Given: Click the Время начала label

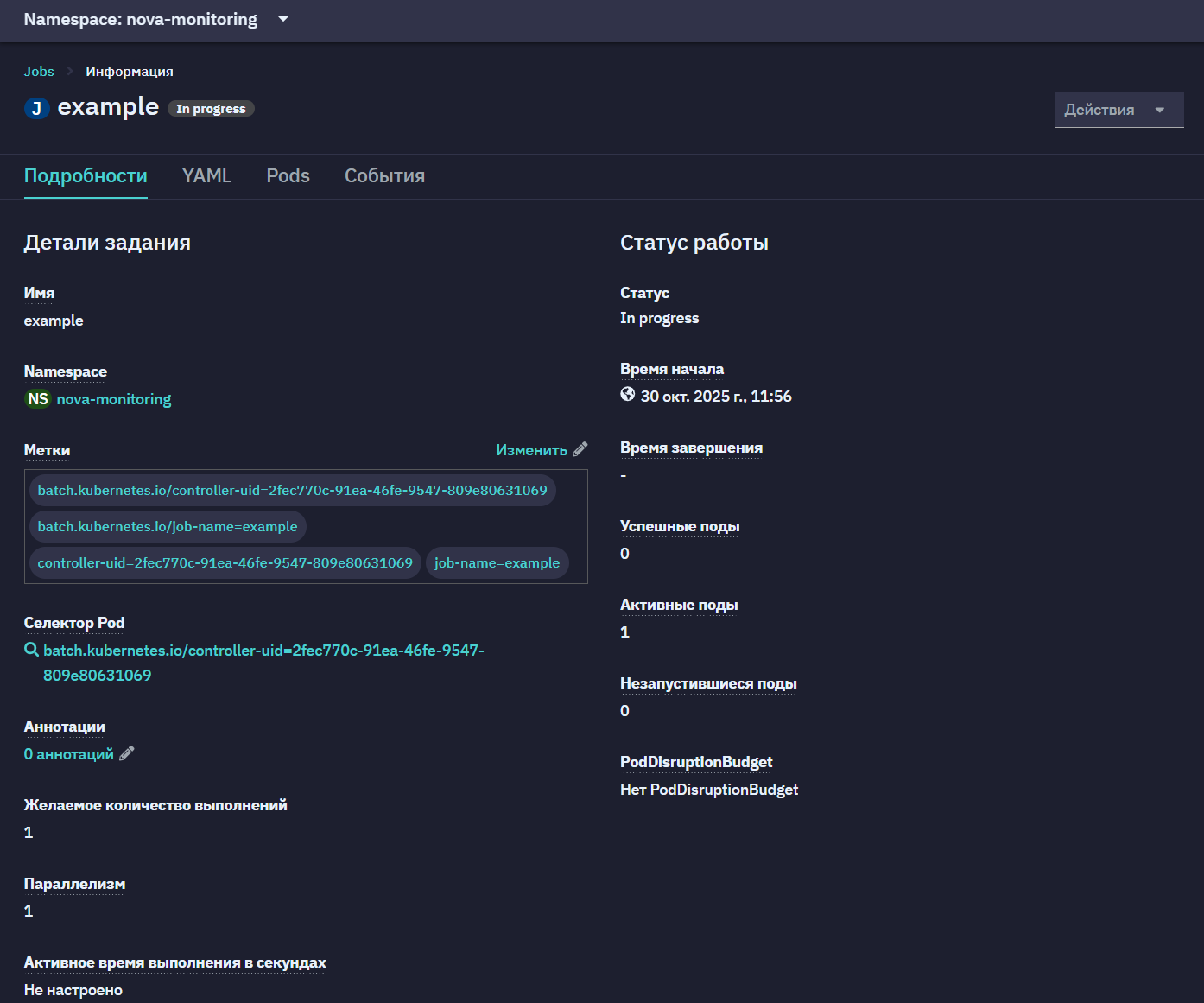Looking at the screenshot, I should tap(672, 369).
